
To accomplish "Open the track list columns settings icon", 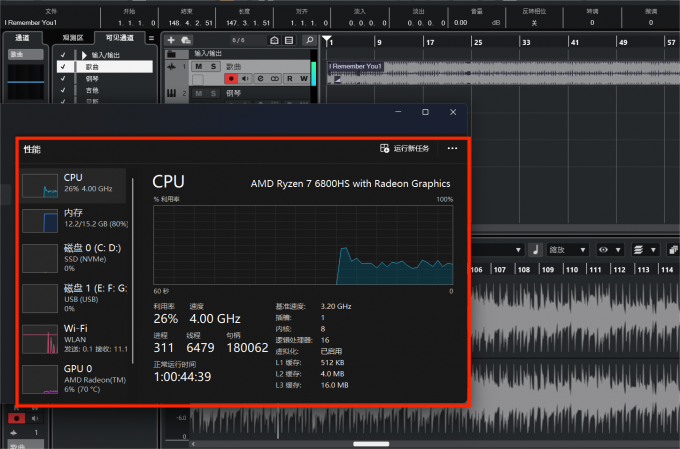I will point(289,40).
